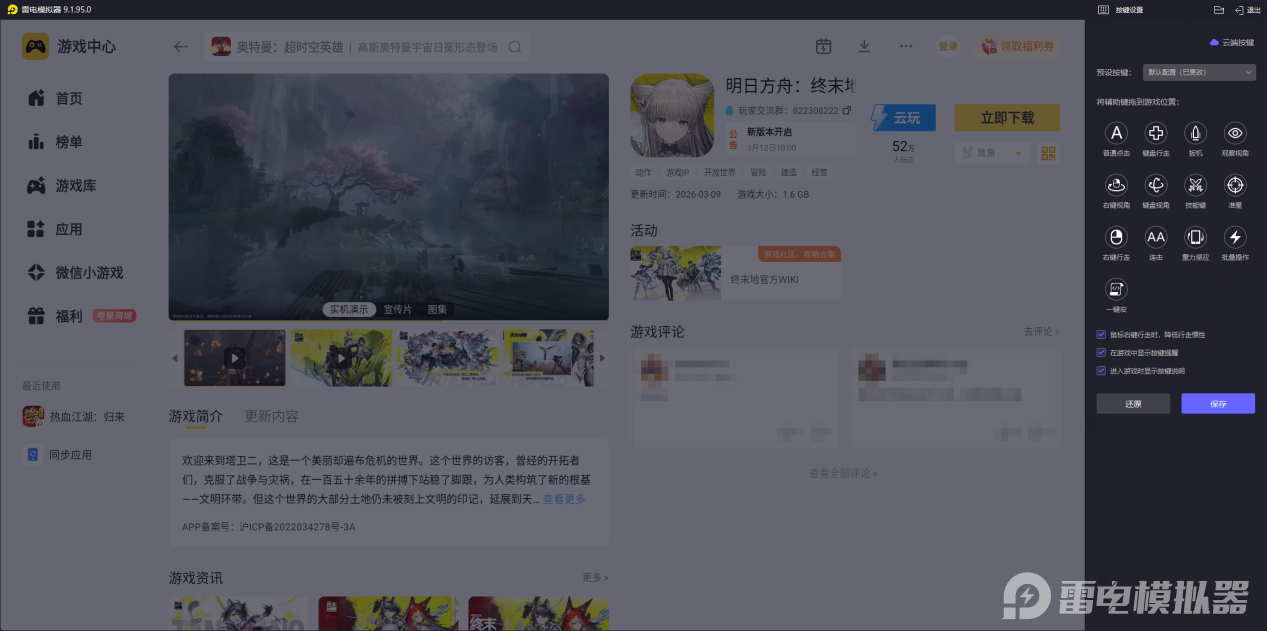Expand the 预设按键 preset dropdown

click(1198, 72)
